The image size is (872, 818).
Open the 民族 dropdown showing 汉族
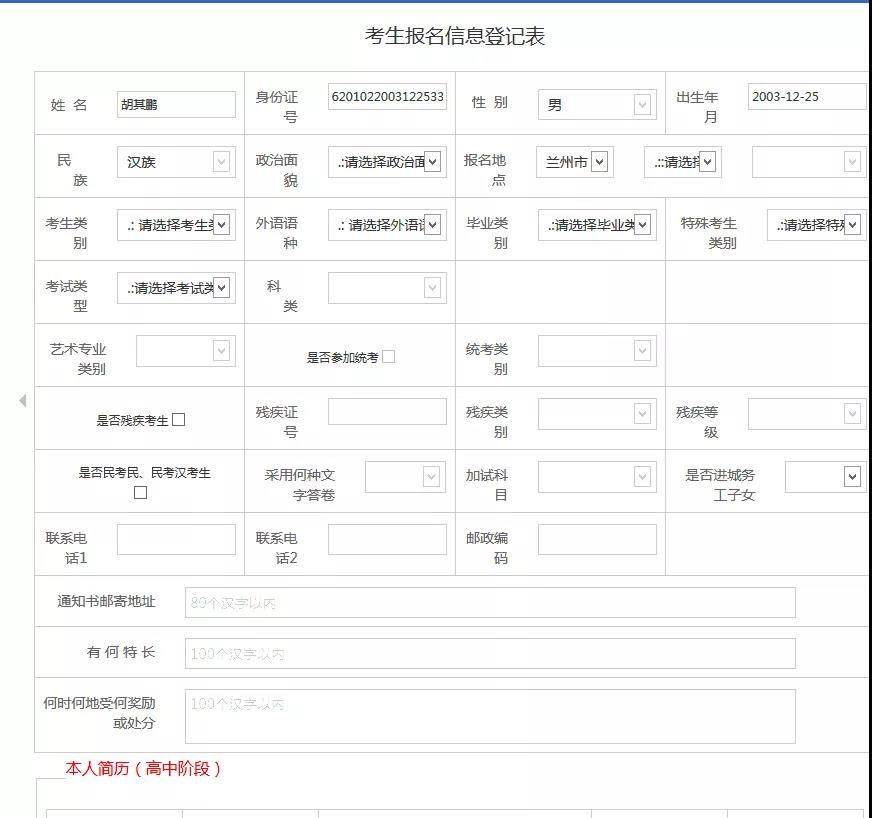point(176,162)
